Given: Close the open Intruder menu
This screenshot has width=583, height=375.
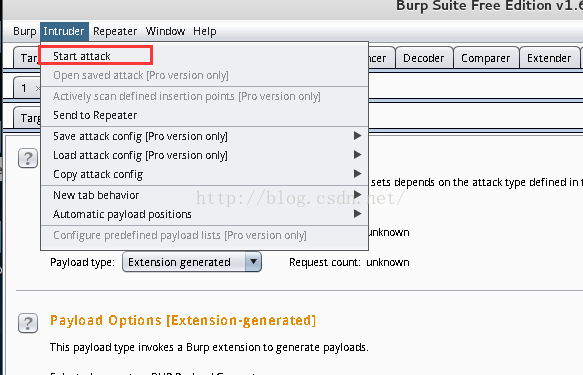Looking at the screenshot, I should tap(64, 31).
